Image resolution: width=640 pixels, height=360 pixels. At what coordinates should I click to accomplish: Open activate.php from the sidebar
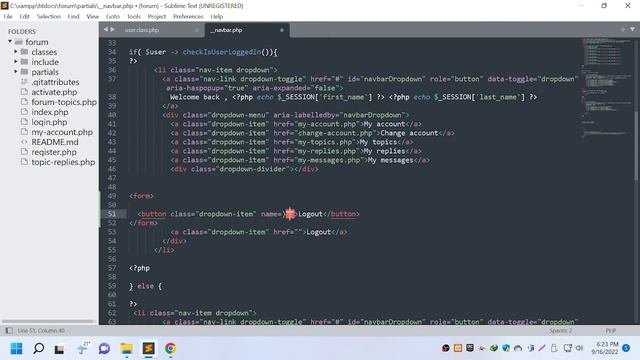coord(54,92)
